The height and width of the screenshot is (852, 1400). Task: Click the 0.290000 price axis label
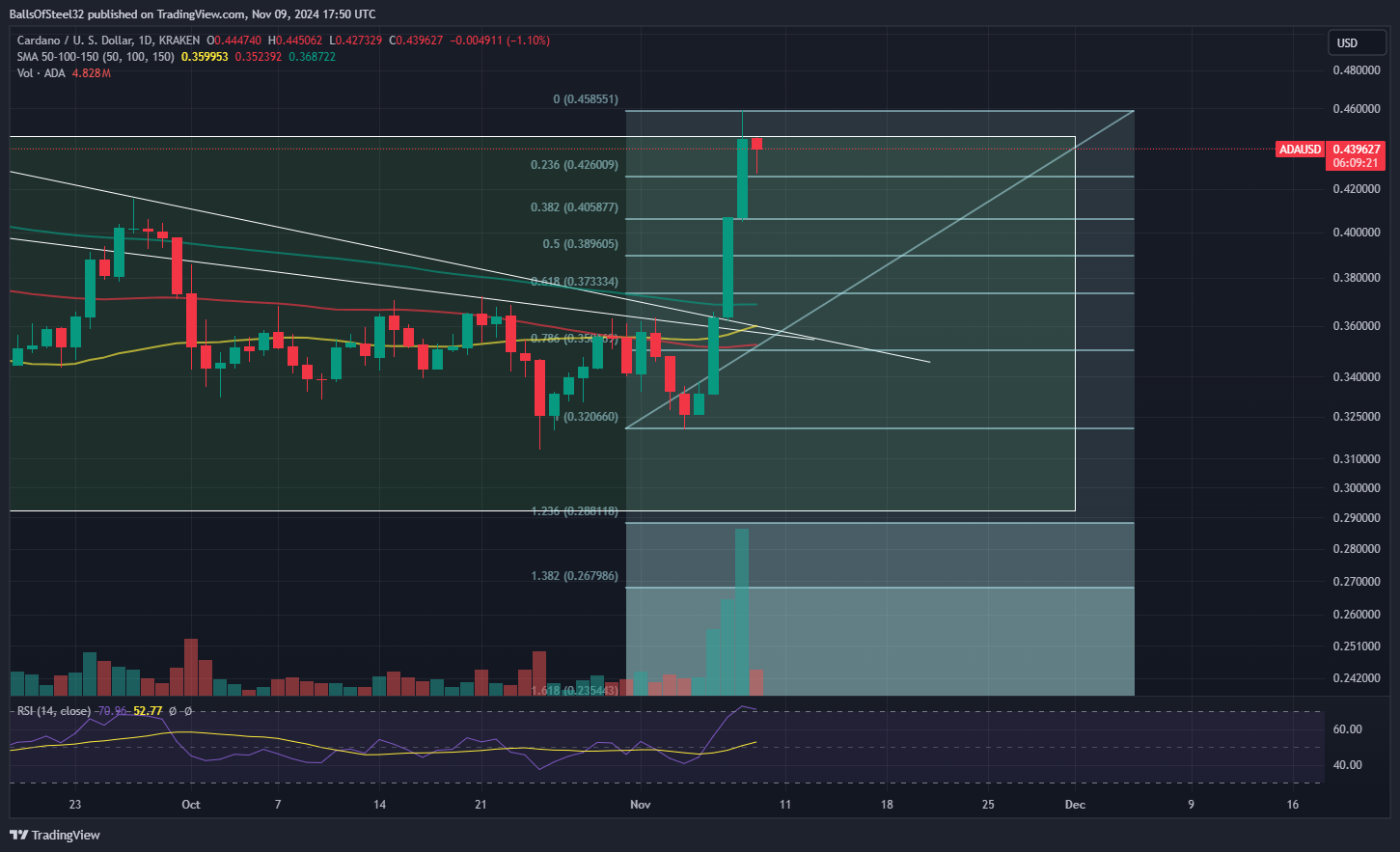pyautogui.click(x=1357, y=518)
